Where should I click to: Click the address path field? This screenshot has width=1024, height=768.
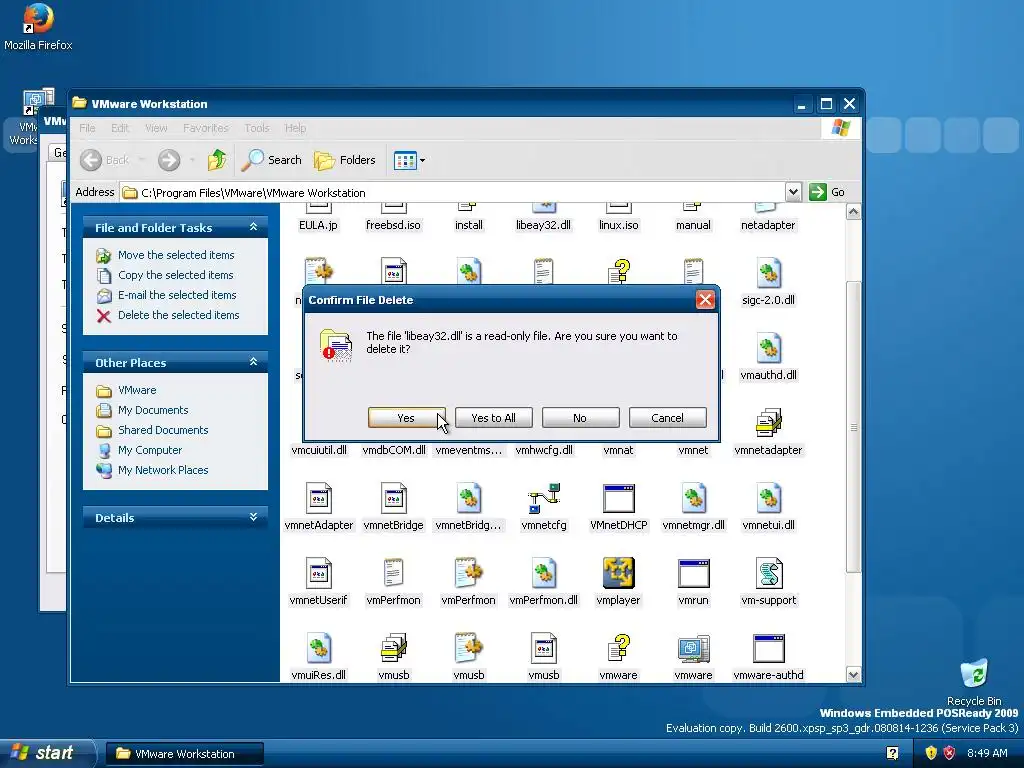(453, 193)
